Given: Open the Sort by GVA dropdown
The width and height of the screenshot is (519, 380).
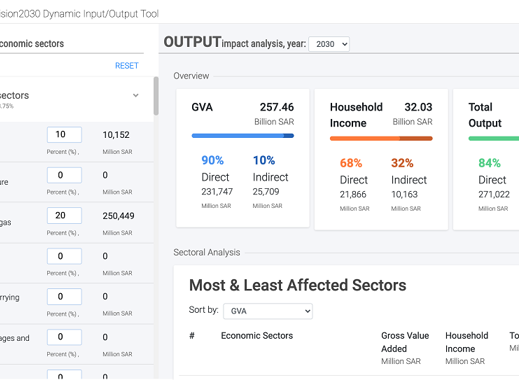Looking at the screenshot, I should (268, 311).
